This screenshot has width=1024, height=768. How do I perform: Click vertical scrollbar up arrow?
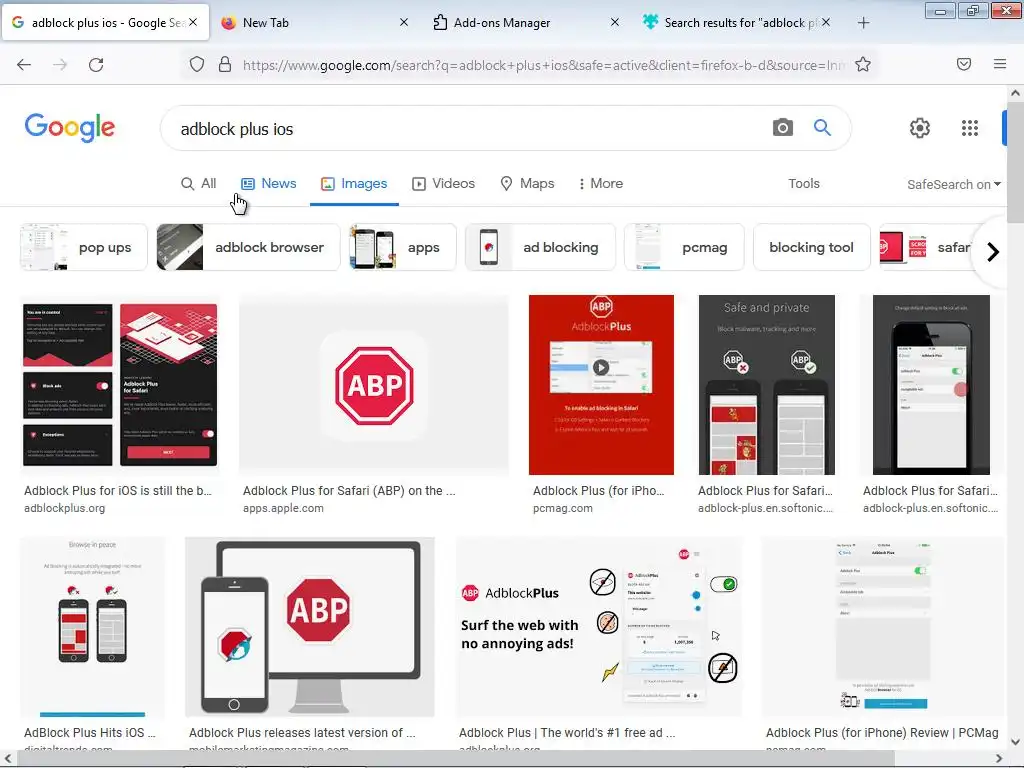tap(1015, 93)
